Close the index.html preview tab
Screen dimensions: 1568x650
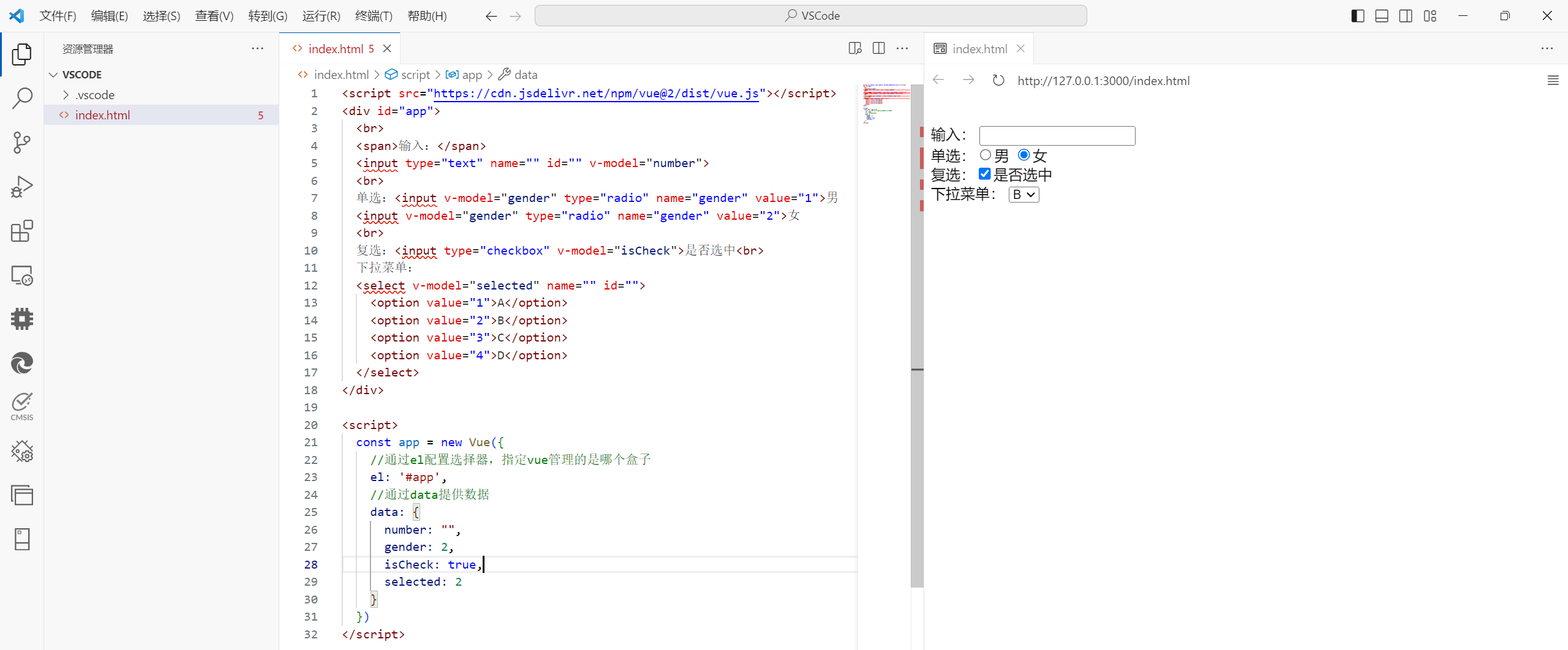pyautogui.click(x=1020, y=48)
